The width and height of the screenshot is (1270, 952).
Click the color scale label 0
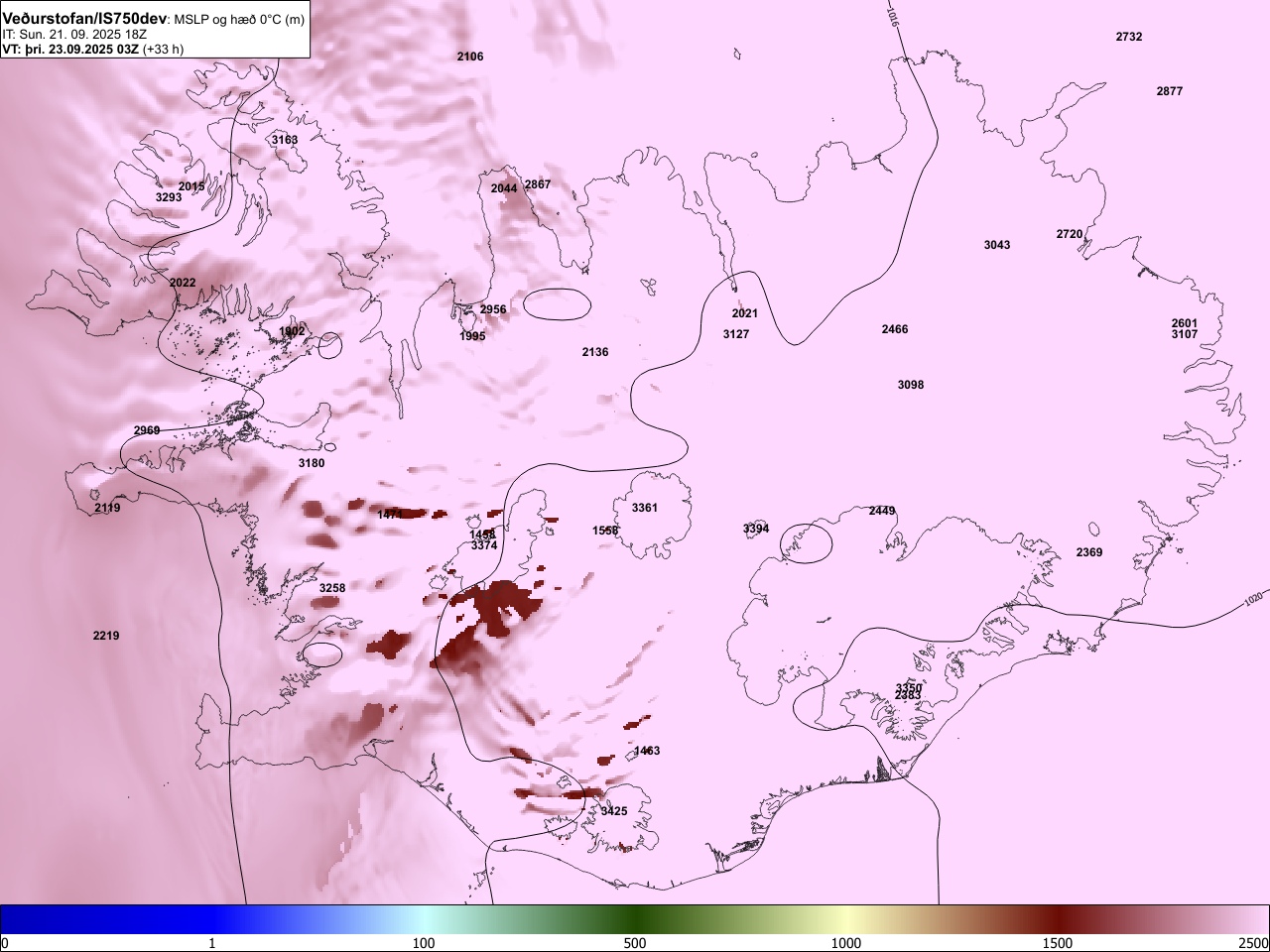[x=5, y=943]
